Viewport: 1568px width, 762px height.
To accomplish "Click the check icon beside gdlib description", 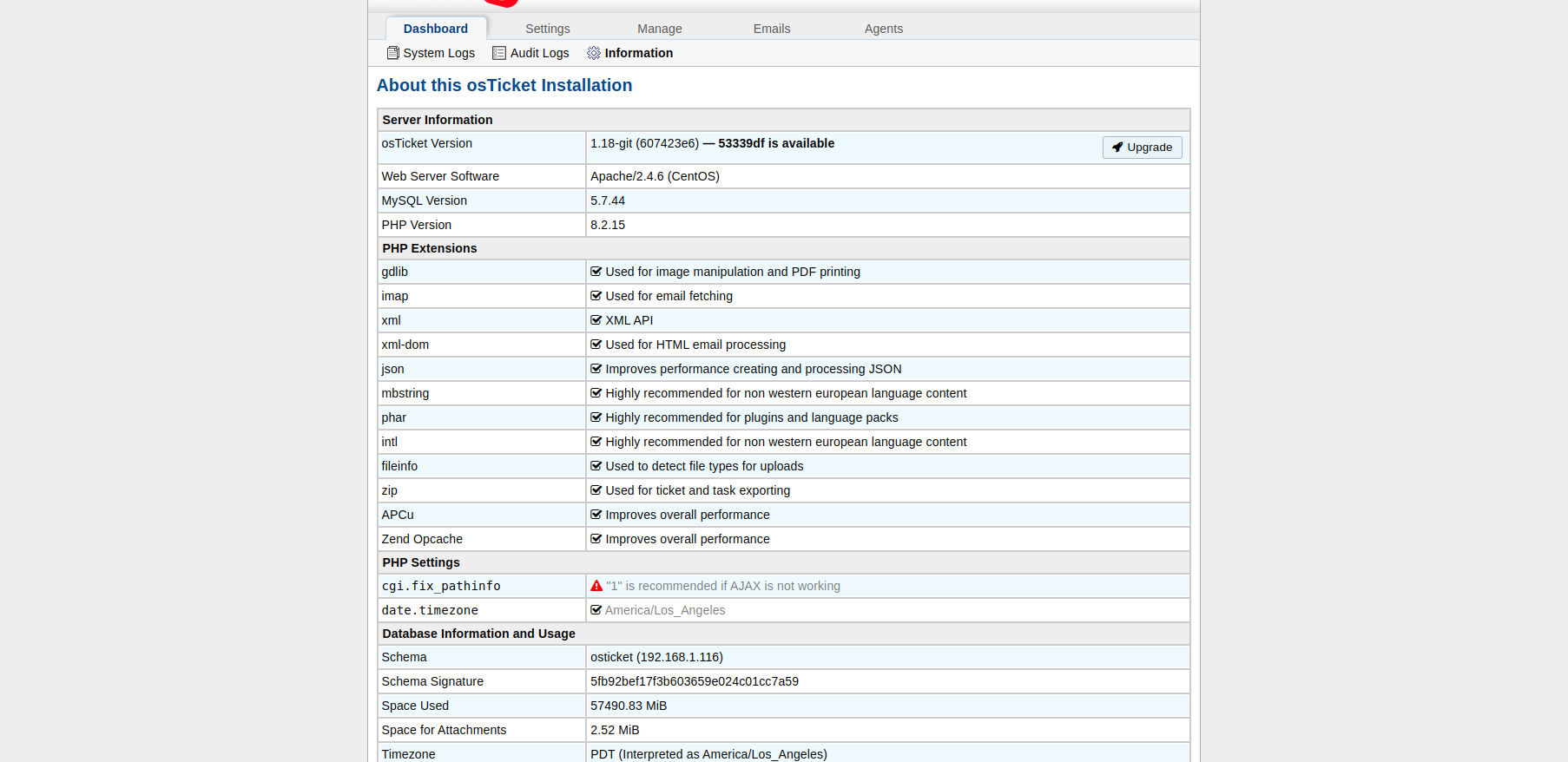I will 596,272.
